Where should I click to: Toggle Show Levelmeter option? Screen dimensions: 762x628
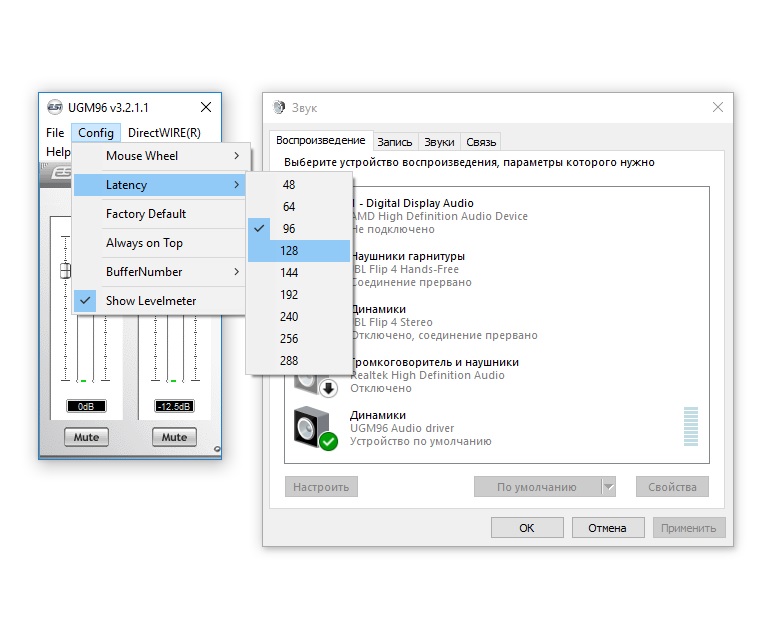click(x=159, y=301)
